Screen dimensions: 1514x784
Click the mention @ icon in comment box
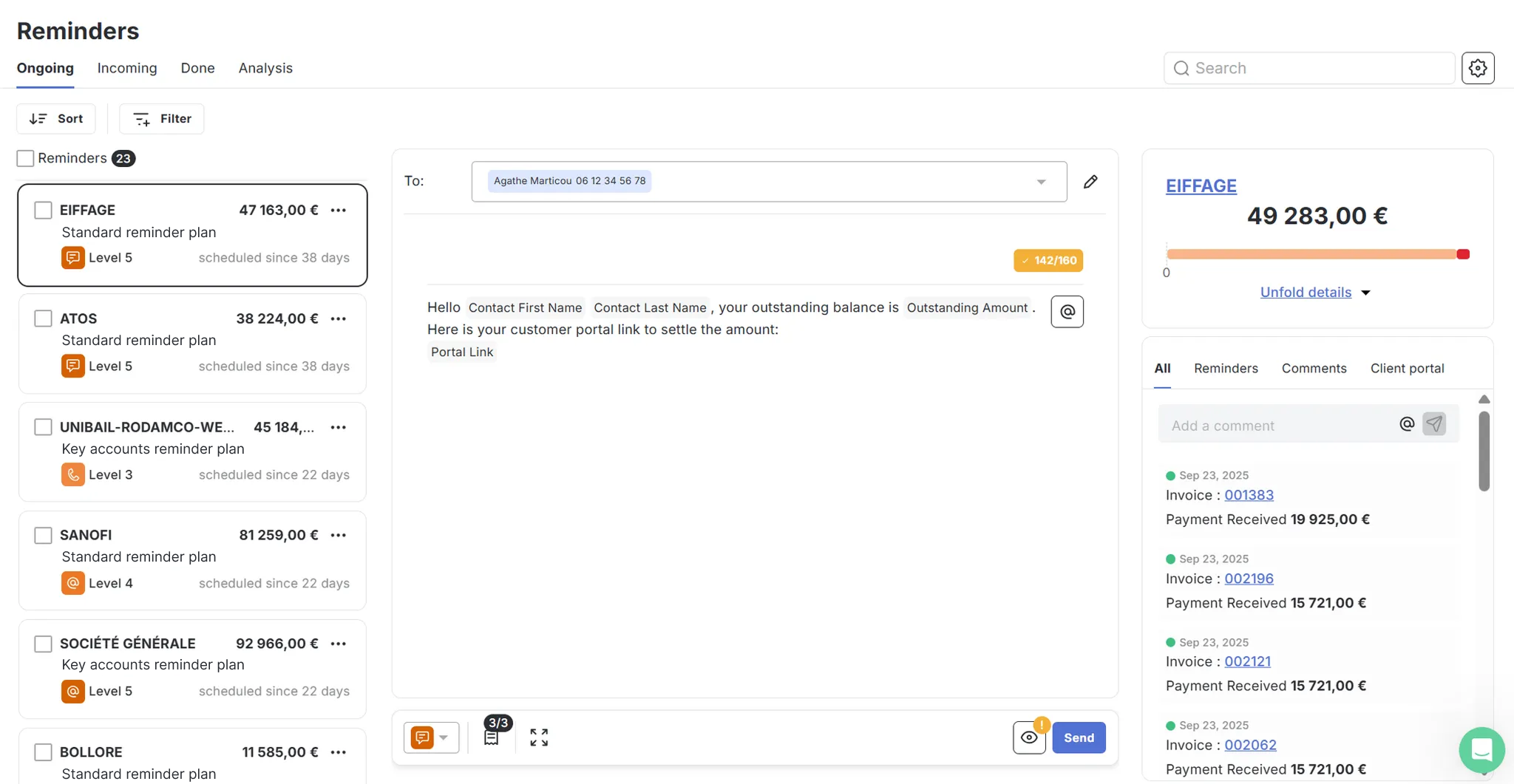pos(1407,424)
